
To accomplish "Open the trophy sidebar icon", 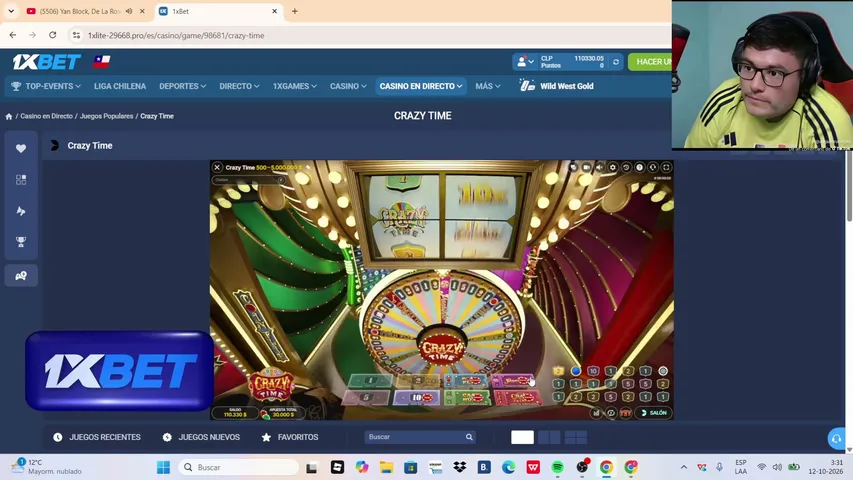I will 21,242.
